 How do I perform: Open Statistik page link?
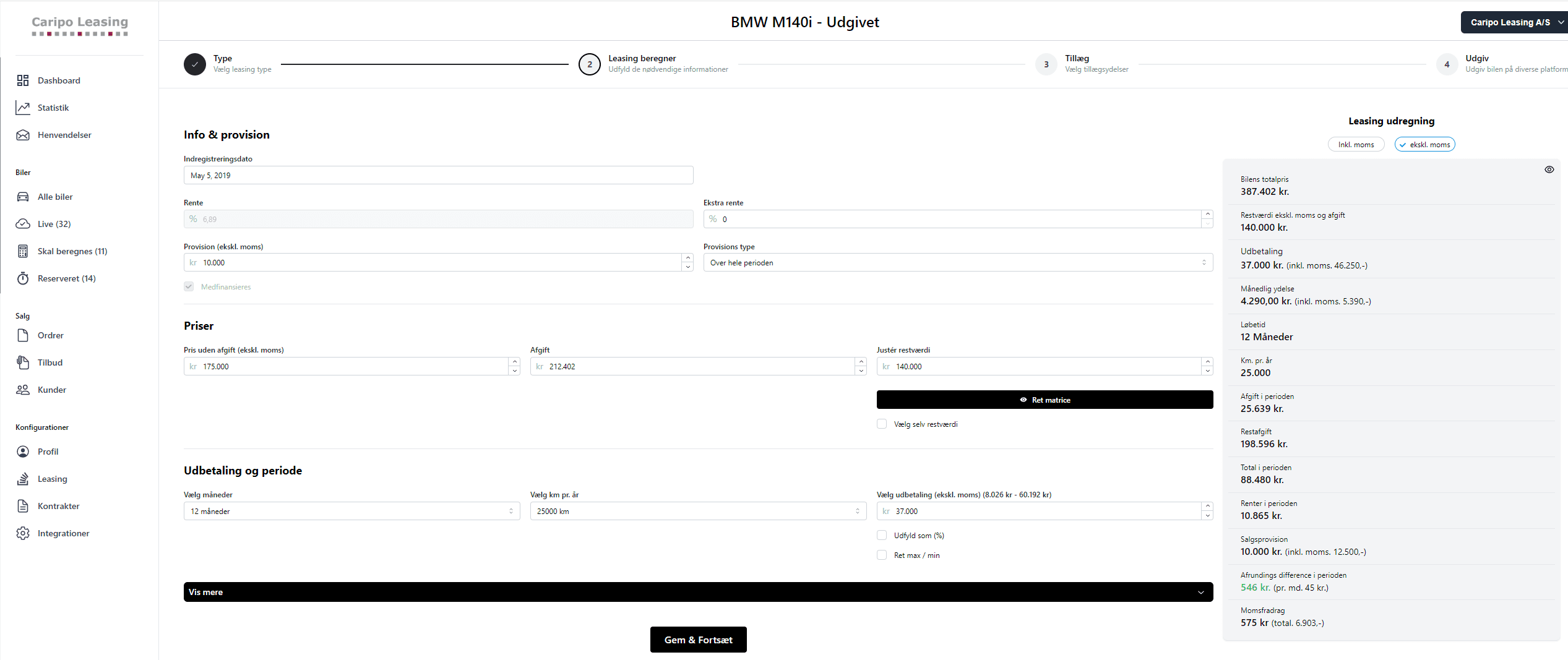[x=53, y=108]
